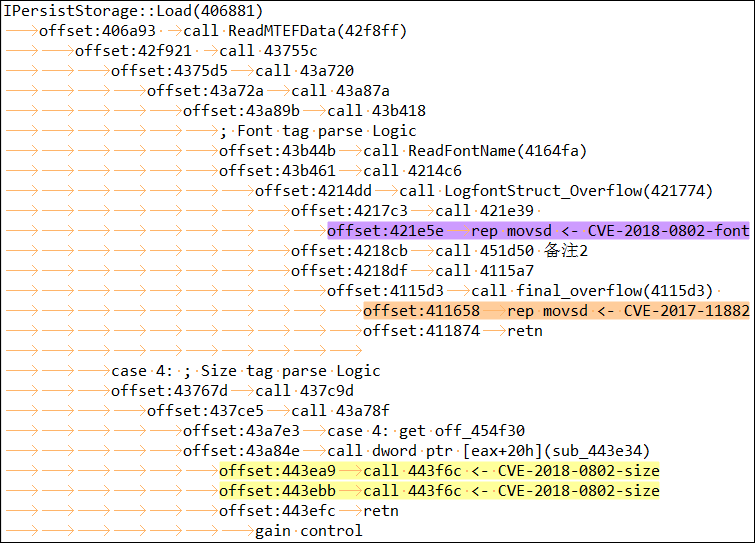
Task: Click the purple highlighted CVE-2018-0802-font line
Action: click(x=537, y=231)
